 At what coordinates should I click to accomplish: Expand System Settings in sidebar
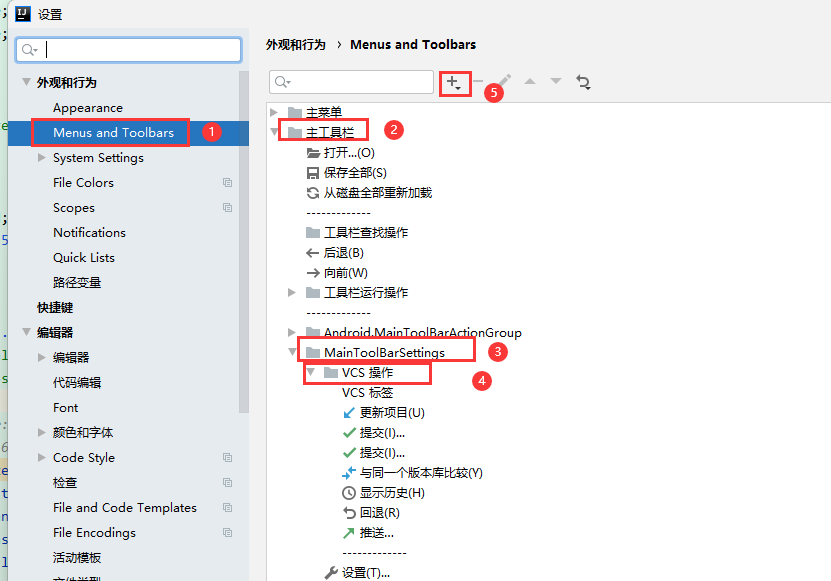pyautogui.click(x=41, y=158)
